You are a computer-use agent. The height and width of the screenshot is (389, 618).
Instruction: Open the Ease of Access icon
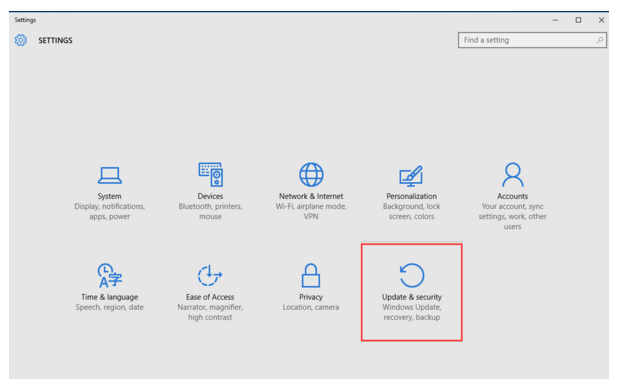pos(210,275)
